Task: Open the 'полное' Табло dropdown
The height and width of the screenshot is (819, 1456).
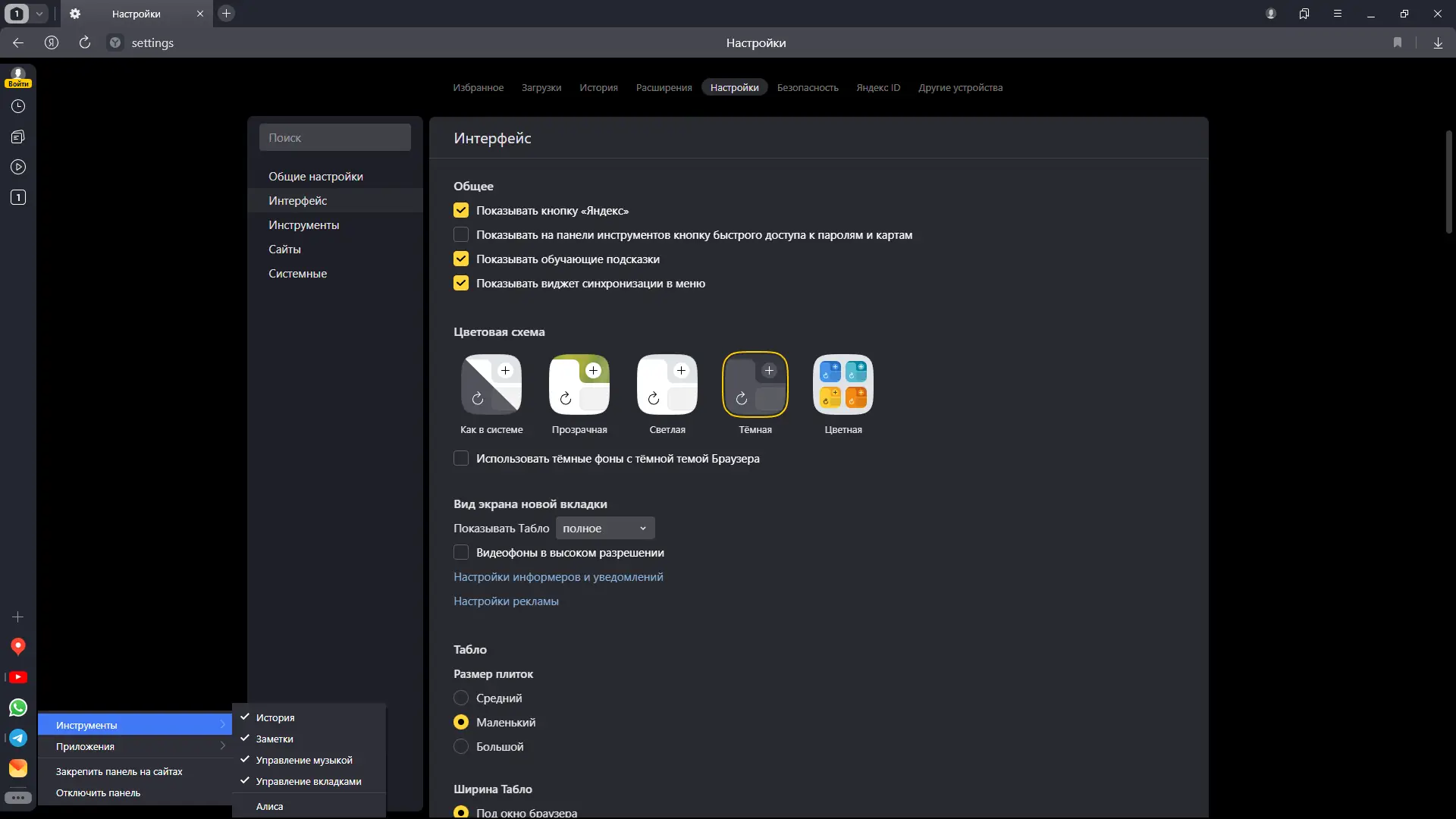Action: pos(604,529)
